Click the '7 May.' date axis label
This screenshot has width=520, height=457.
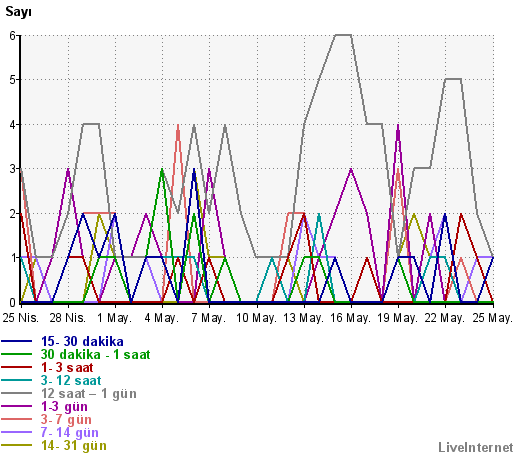click(x=209, y=318)
